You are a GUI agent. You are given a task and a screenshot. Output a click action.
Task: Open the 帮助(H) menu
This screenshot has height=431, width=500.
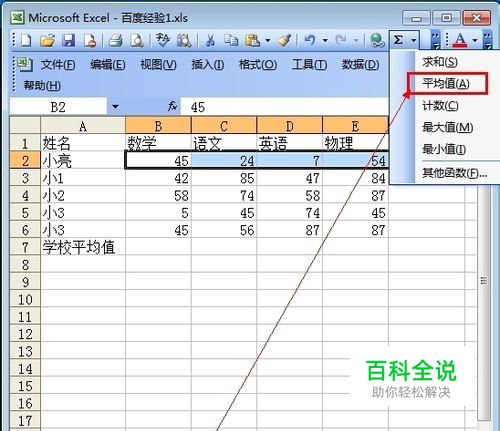42,86
